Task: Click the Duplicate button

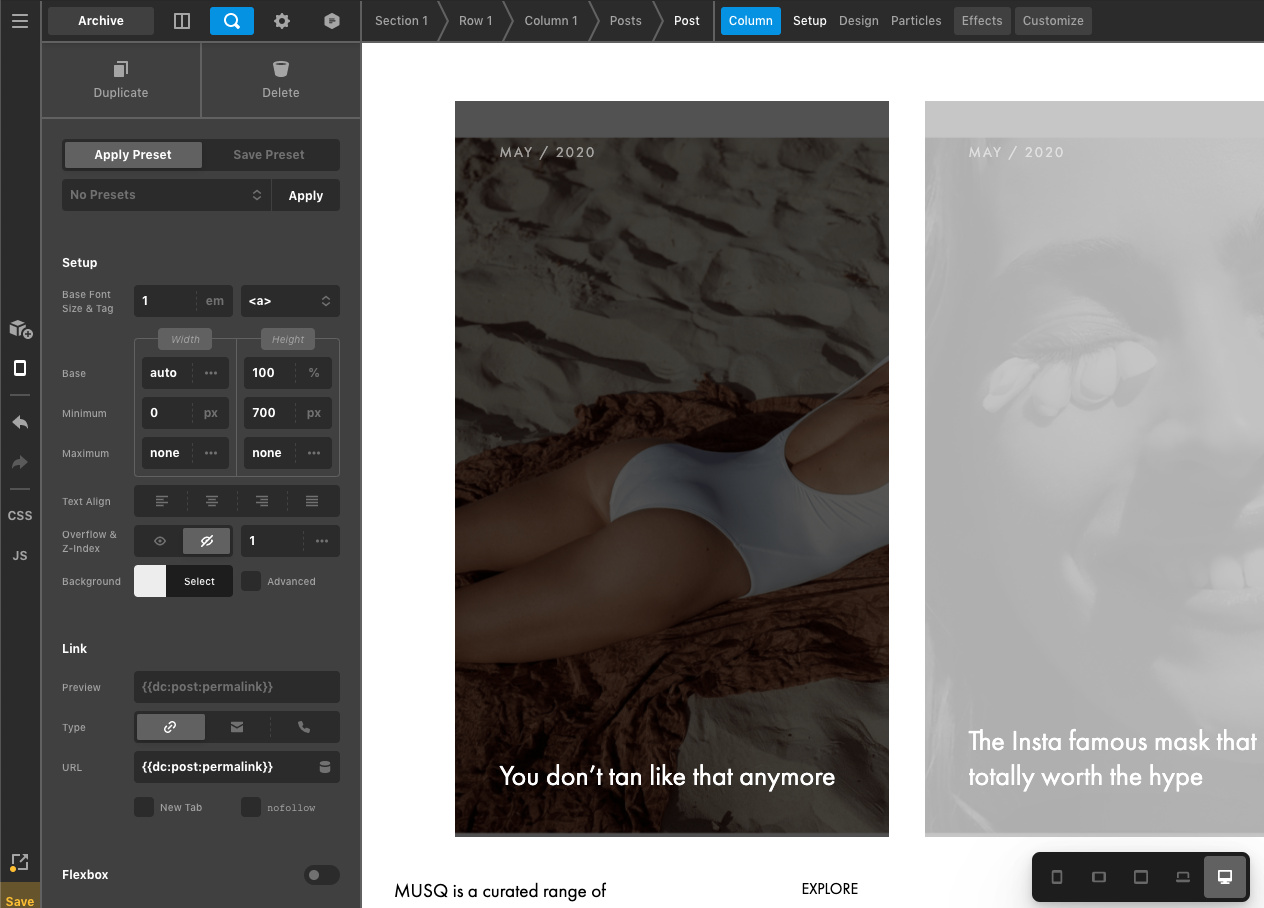Action: [x=121, y=80]
